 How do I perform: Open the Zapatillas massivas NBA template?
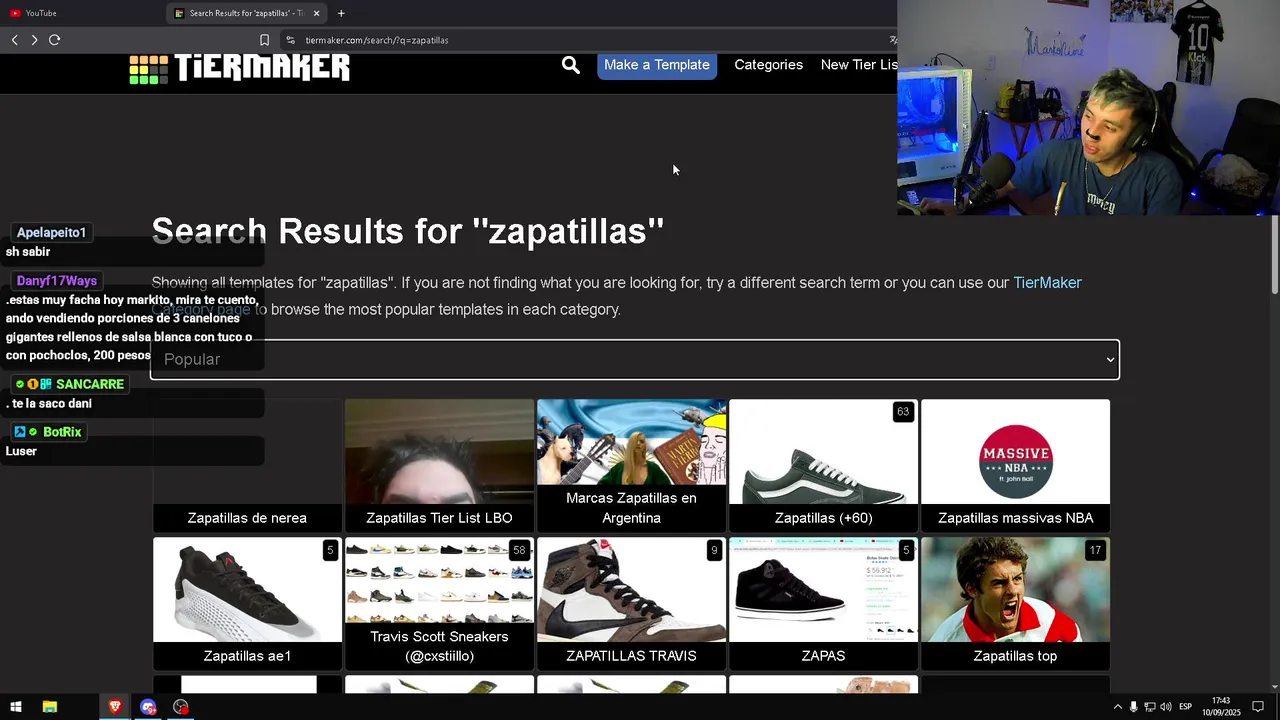[1015, 466]
